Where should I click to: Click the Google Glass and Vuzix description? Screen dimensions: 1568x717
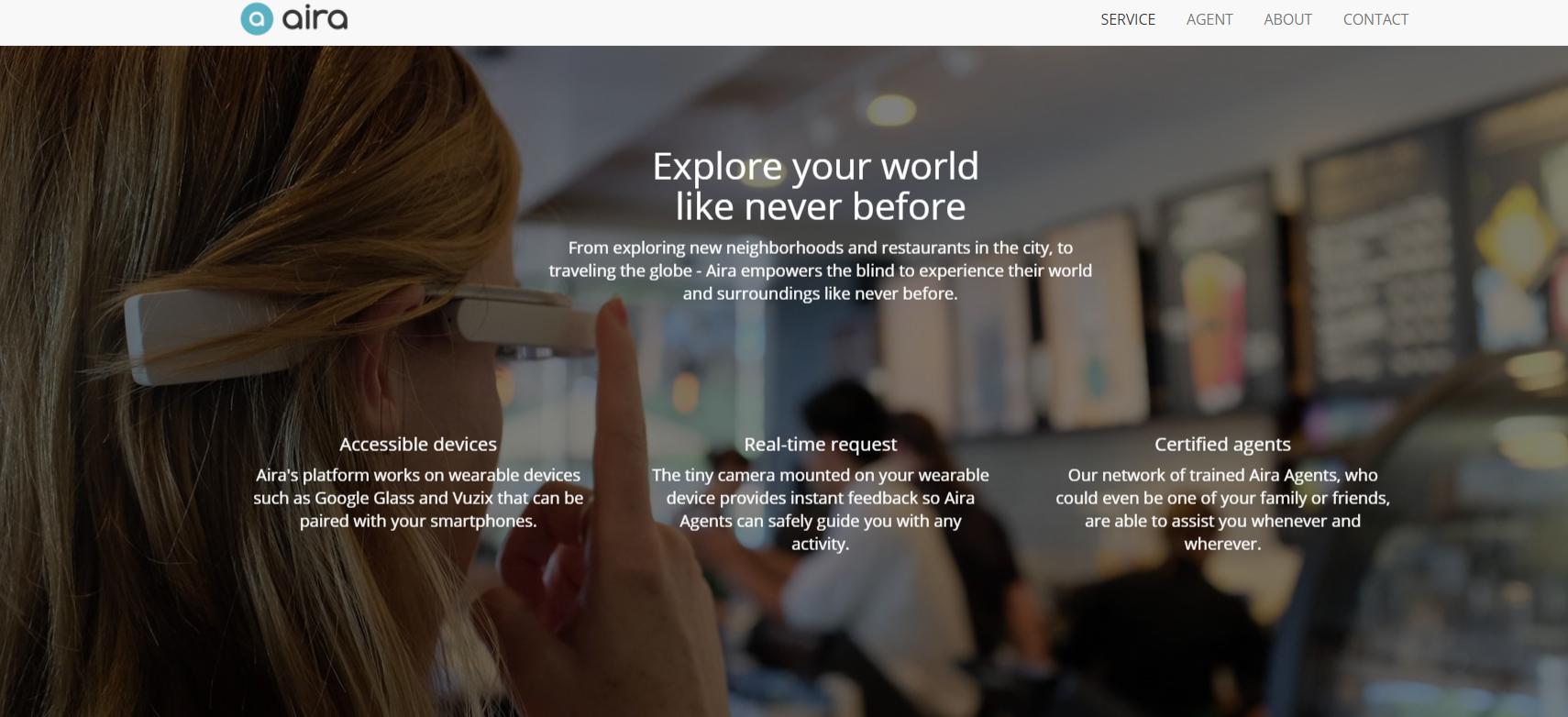click(418, 498)
